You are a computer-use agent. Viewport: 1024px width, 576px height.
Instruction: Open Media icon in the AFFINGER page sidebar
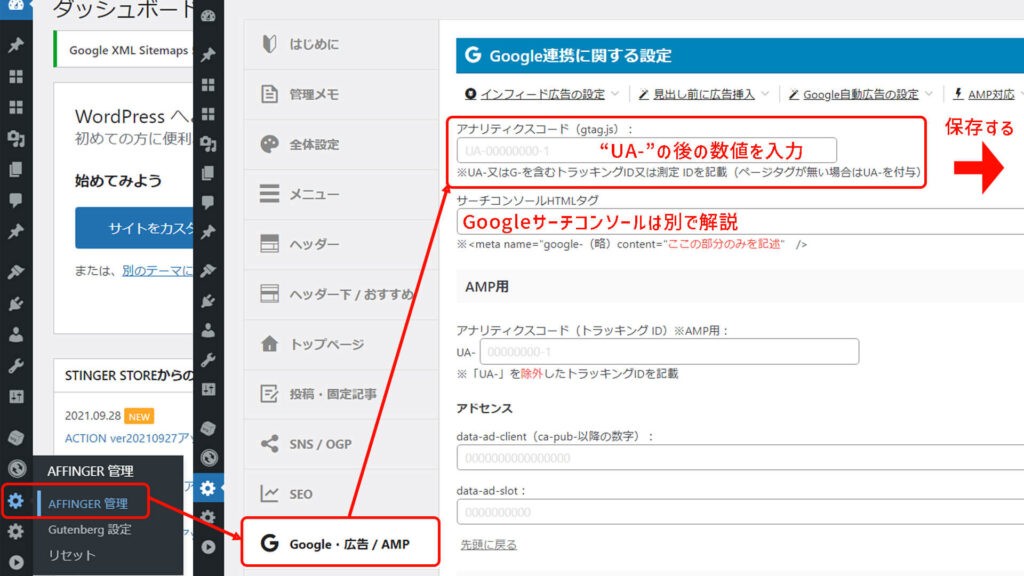tap(208, 144)
